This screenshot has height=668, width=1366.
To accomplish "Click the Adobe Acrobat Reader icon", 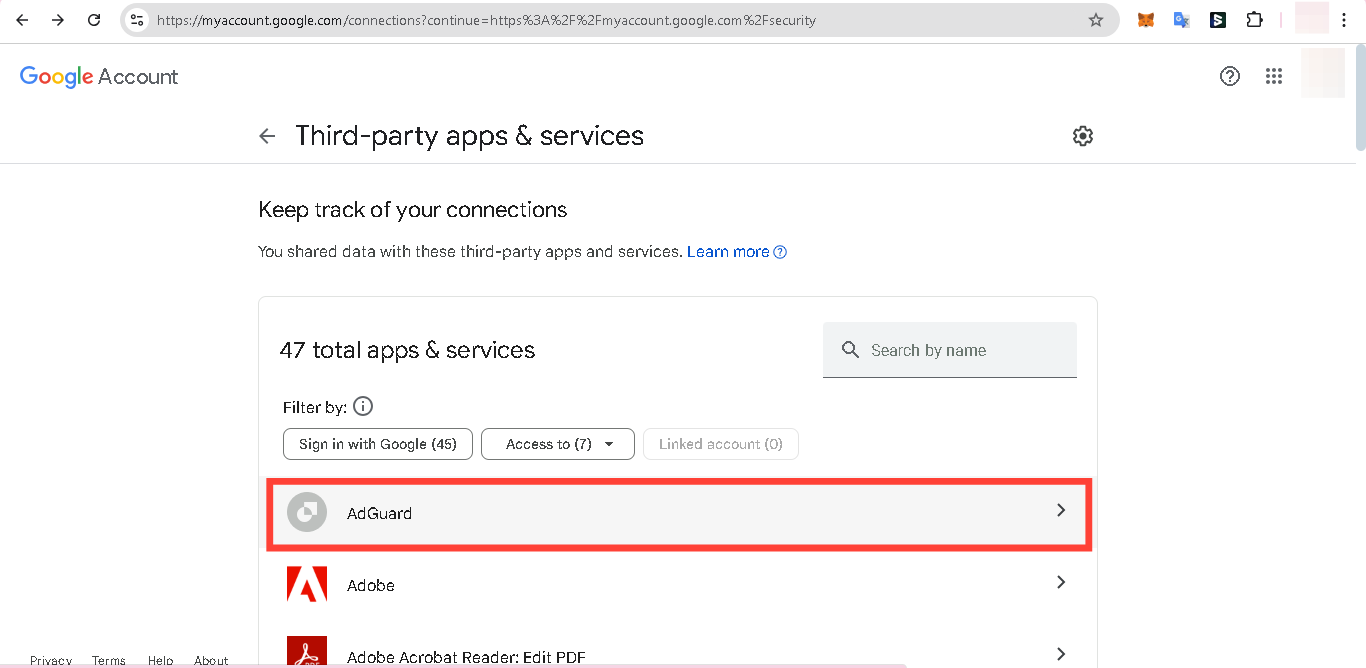I will tap(307, 652).
